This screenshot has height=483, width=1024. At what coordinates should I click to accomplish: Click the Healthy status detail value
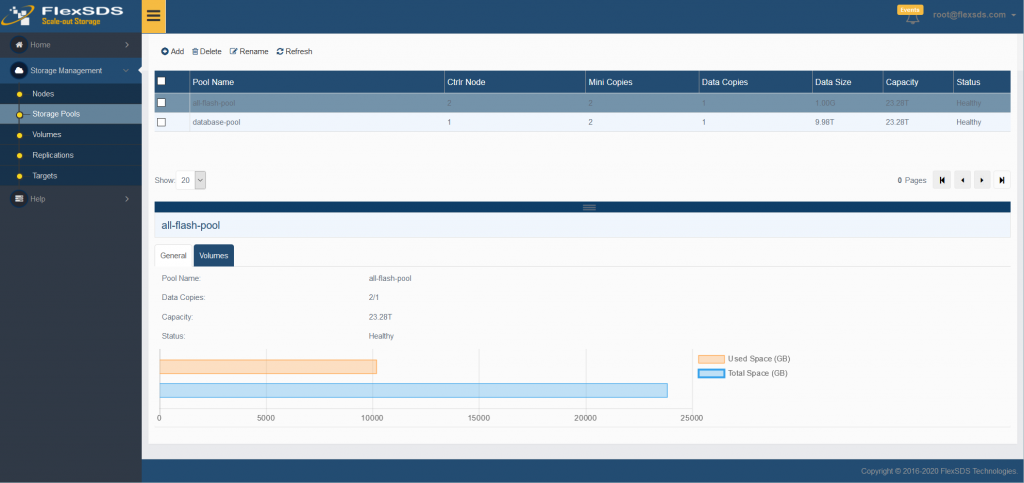[x=381, y=337]
